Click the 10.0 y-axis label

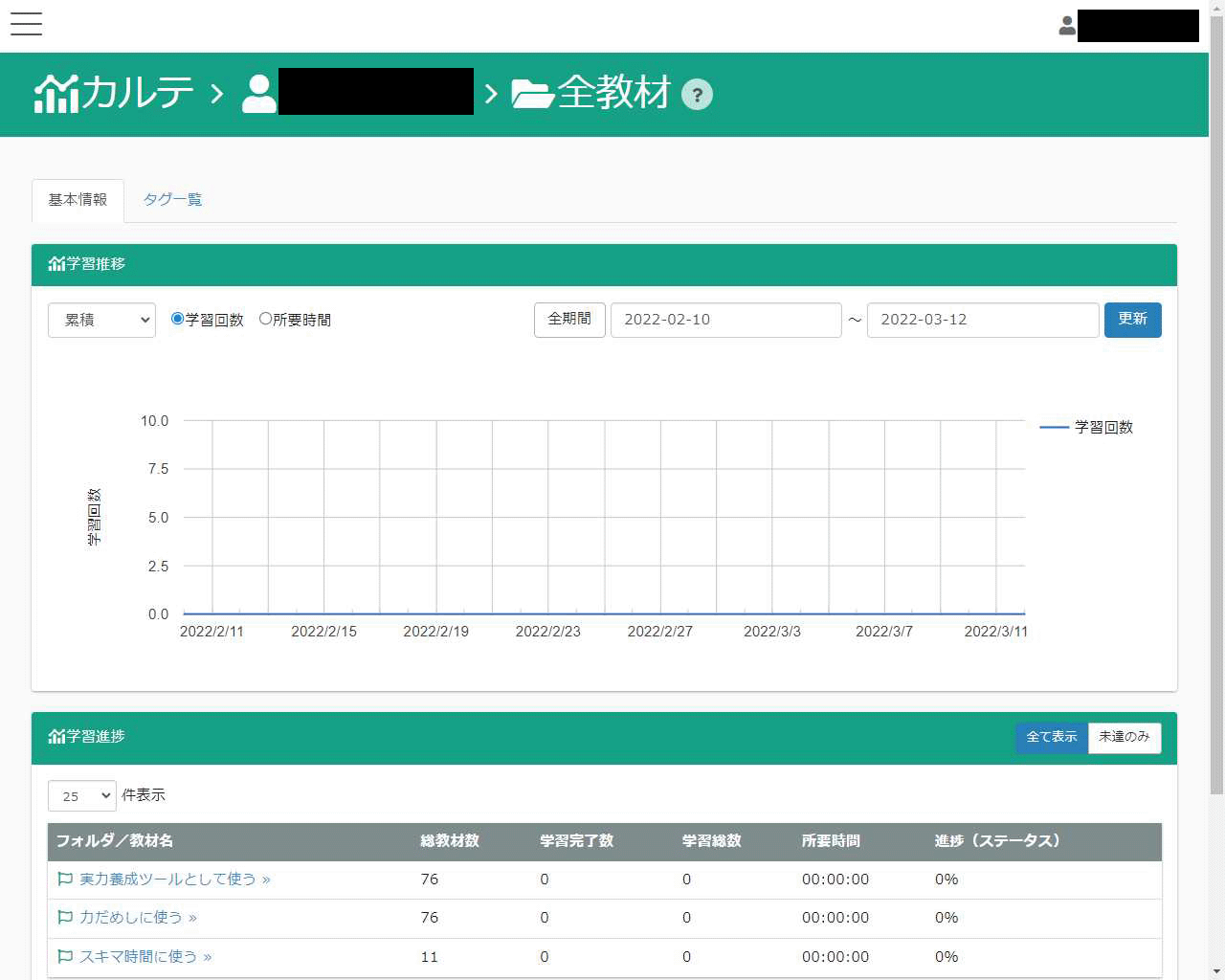coord(154,421)
